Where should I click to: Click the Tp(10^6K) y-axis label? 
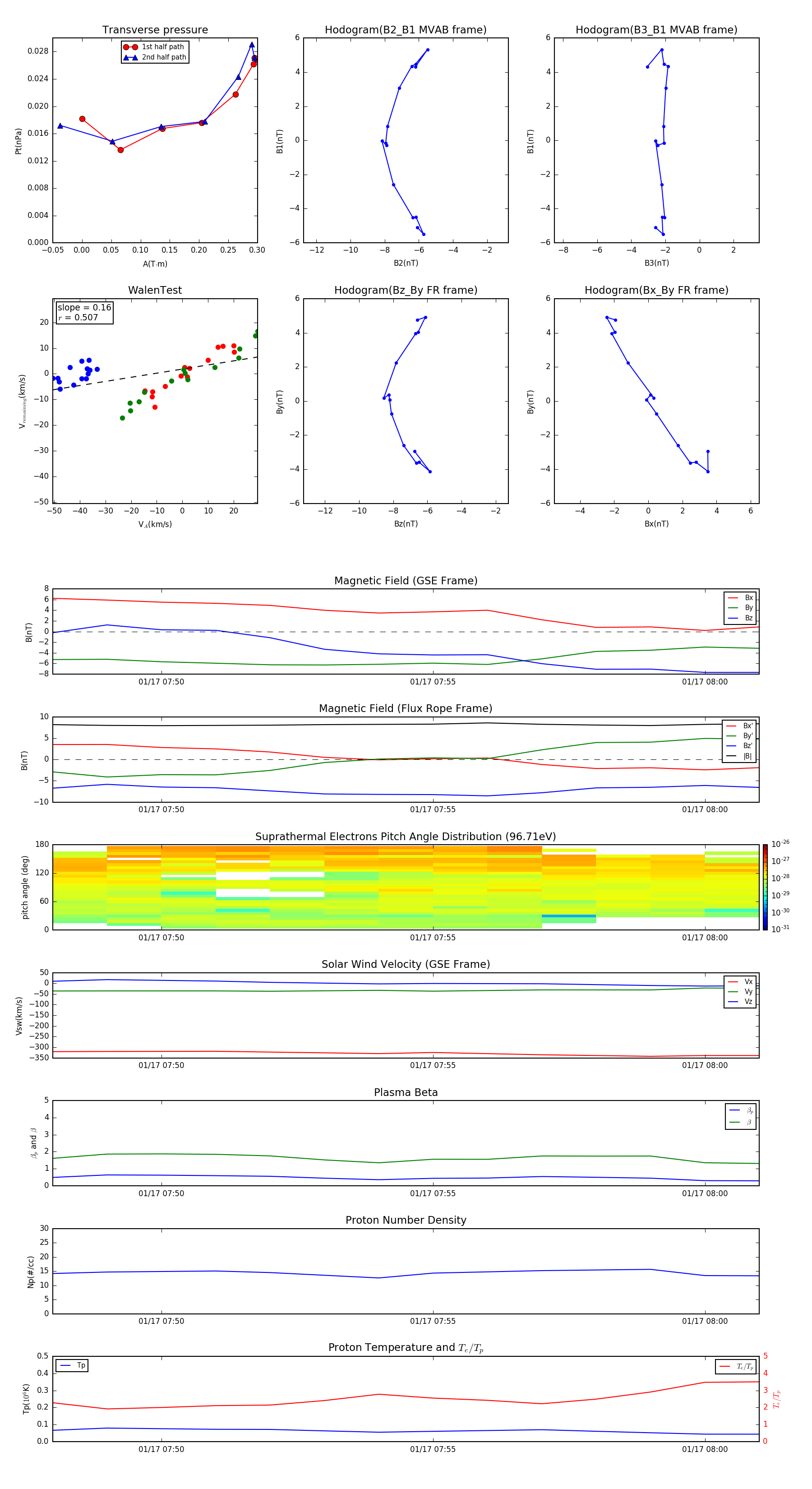point(26,1399)
